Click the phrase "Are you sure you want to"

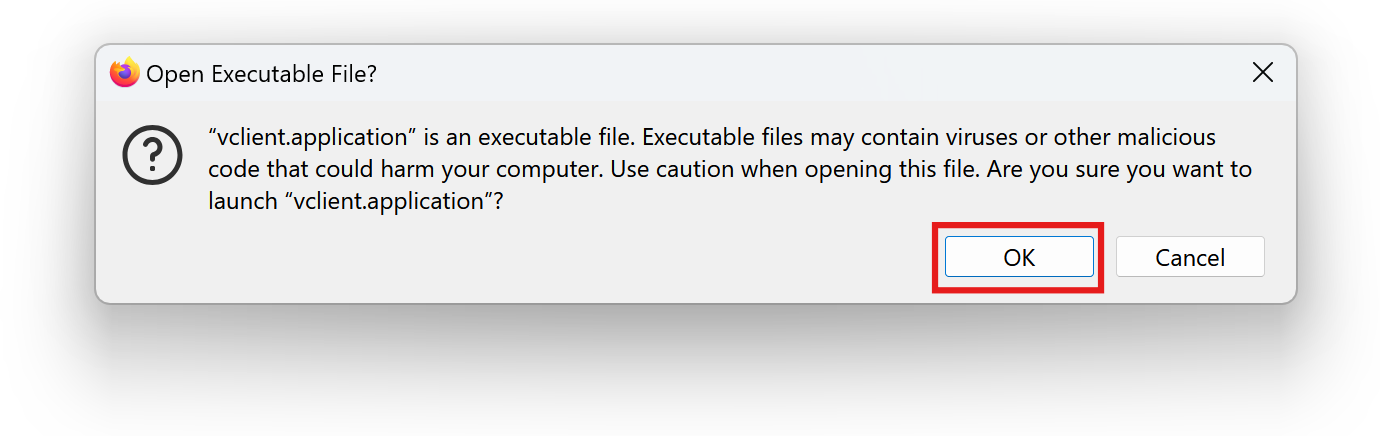tap(1119, 169)
